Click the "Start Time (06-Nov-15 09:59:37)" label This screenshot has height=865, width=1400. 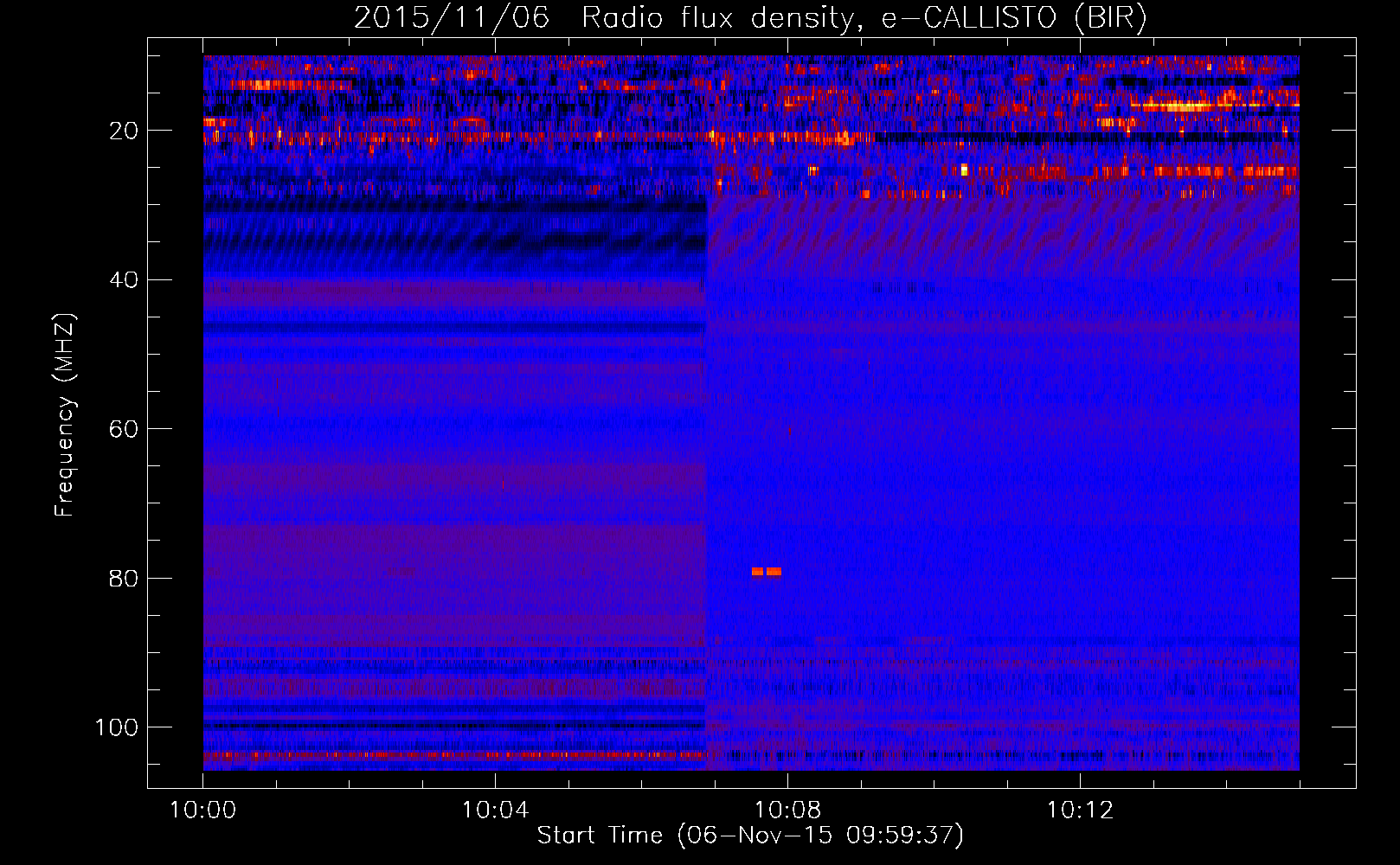coord(750,836)
